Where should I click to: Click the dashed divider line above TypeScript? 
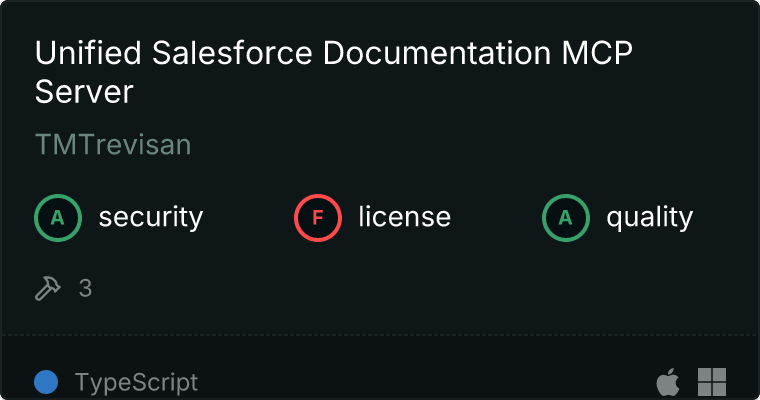[x=380, y=334]
